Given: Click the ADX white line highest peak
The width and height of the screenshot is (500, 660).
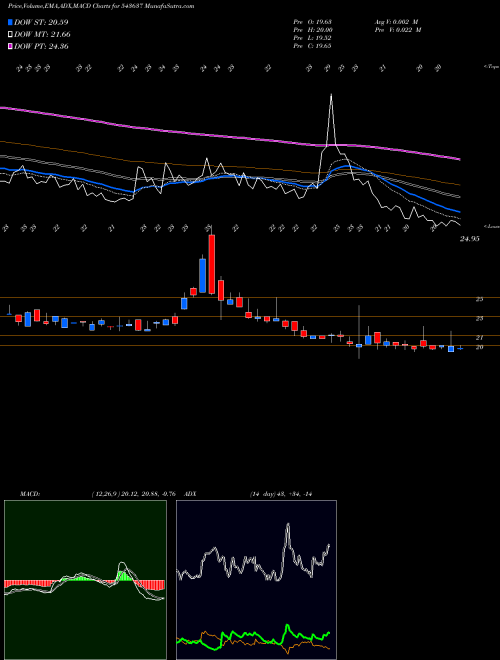Looking at the screenshot, I should click(x=288, y=524).
